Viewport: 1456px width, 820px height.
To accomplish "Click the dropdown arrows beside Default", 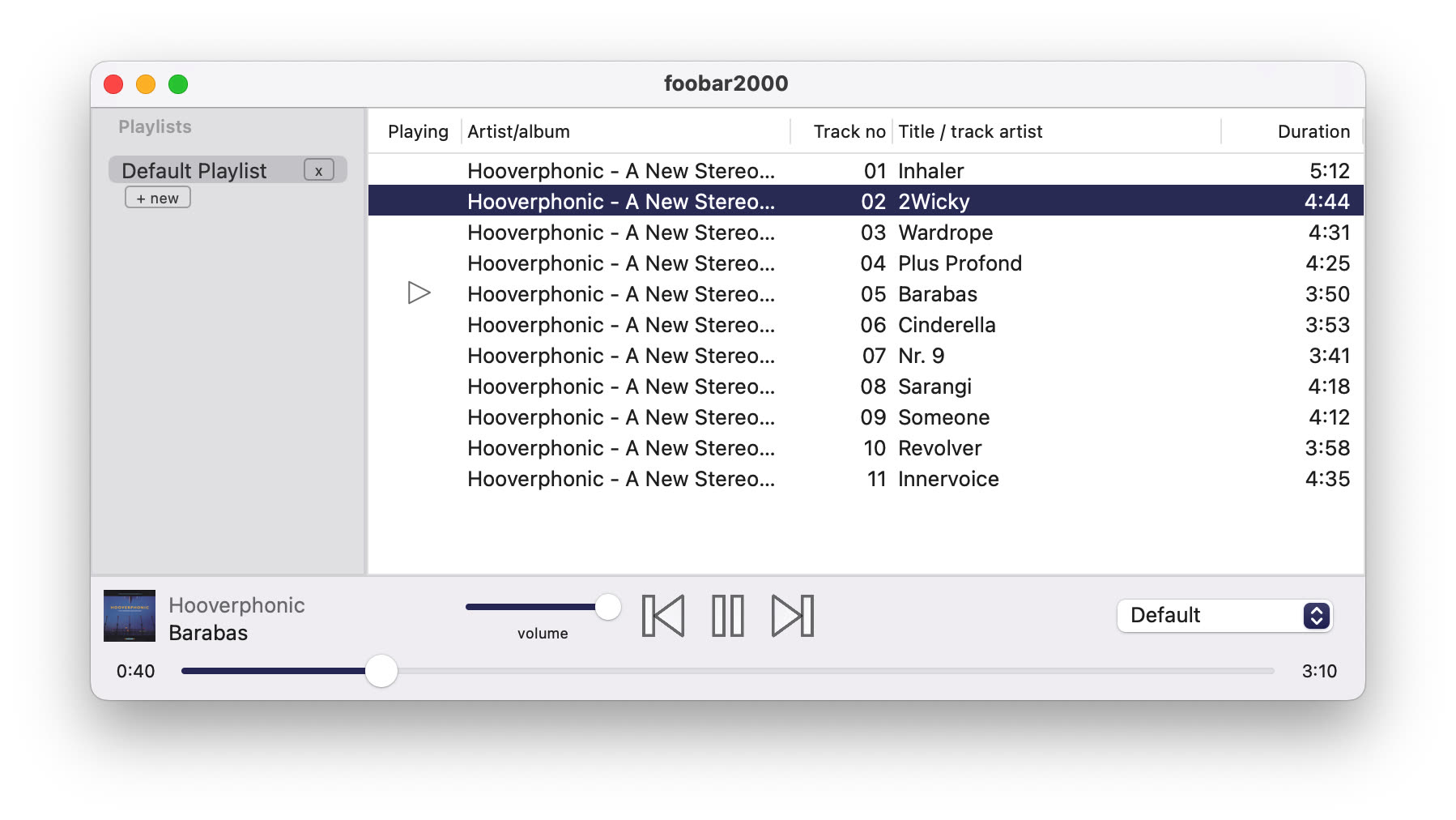I will point(1317,616).
